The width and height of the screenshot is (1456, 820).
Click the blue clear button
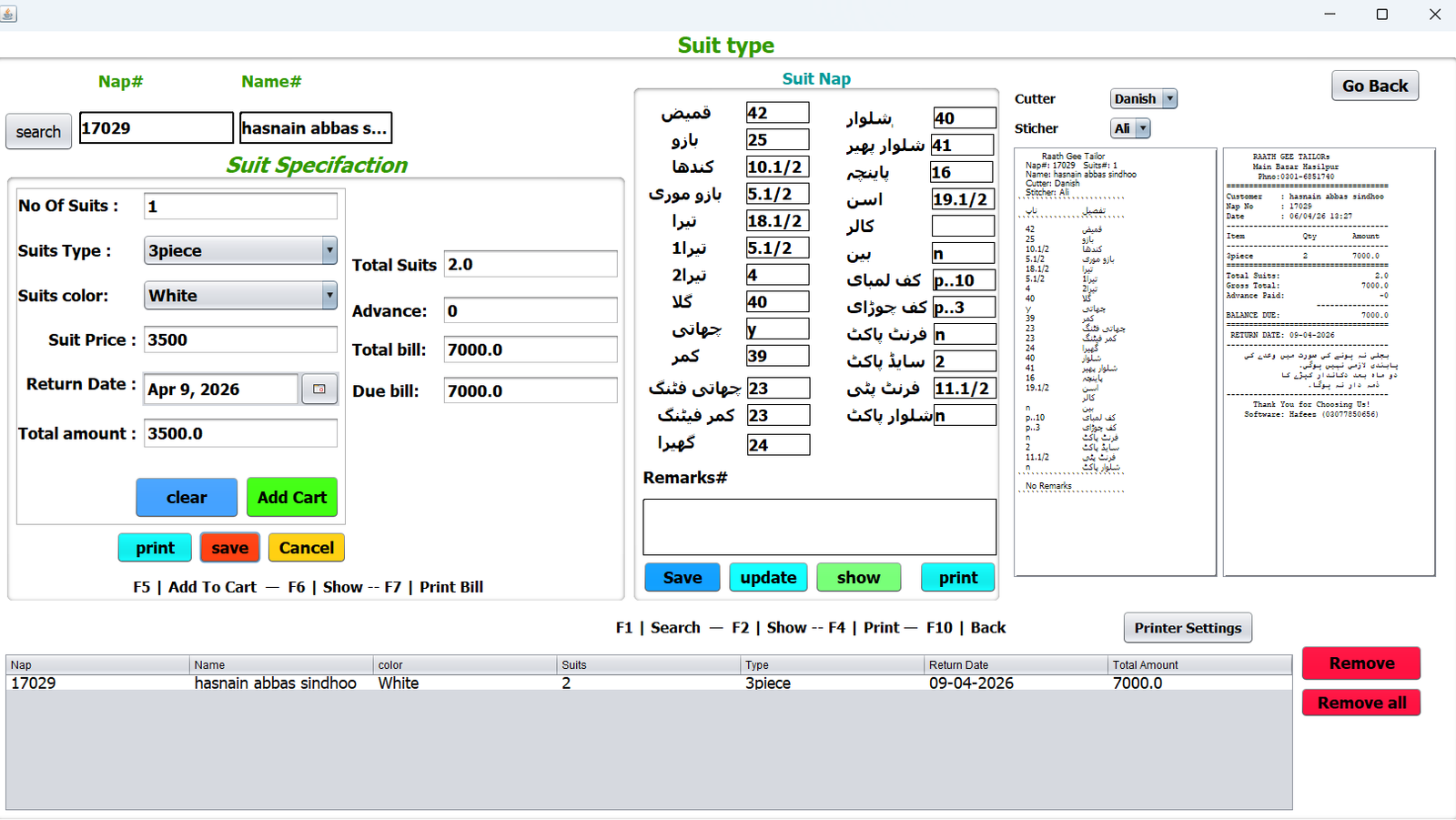[187, 497]
